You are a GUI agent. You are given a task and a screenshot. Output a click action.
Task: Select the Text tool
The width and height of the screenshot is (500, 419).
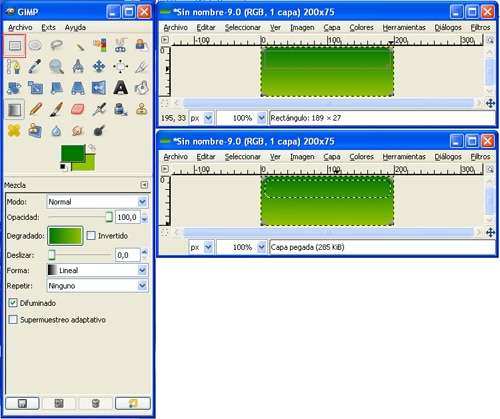tap(120, 88)
